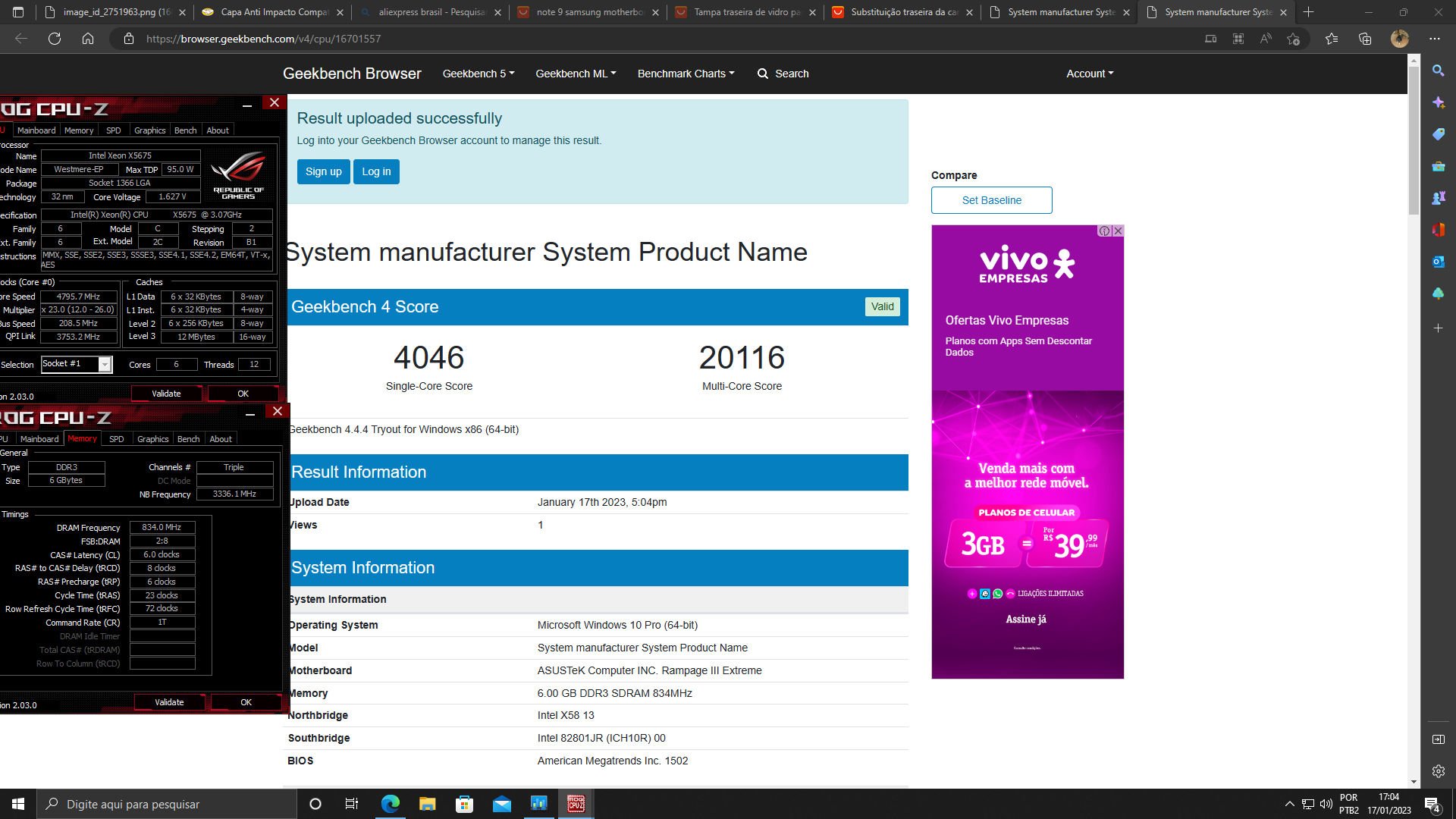Open Mail app from the taskbar
Viewport: 1456px width, 819px height.
[x=501, y=804]
